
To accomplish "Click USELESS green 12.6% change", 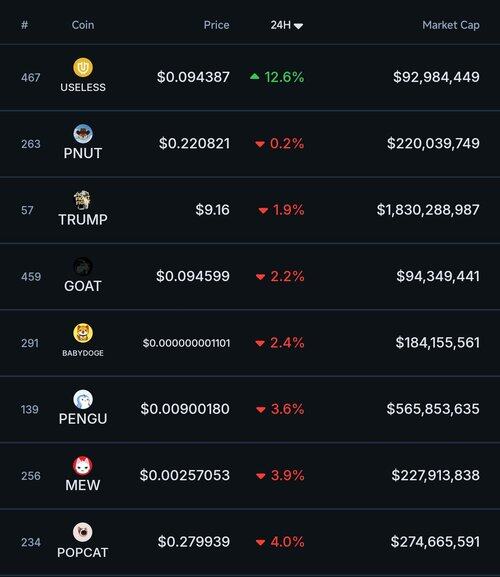I will point(277,77).
